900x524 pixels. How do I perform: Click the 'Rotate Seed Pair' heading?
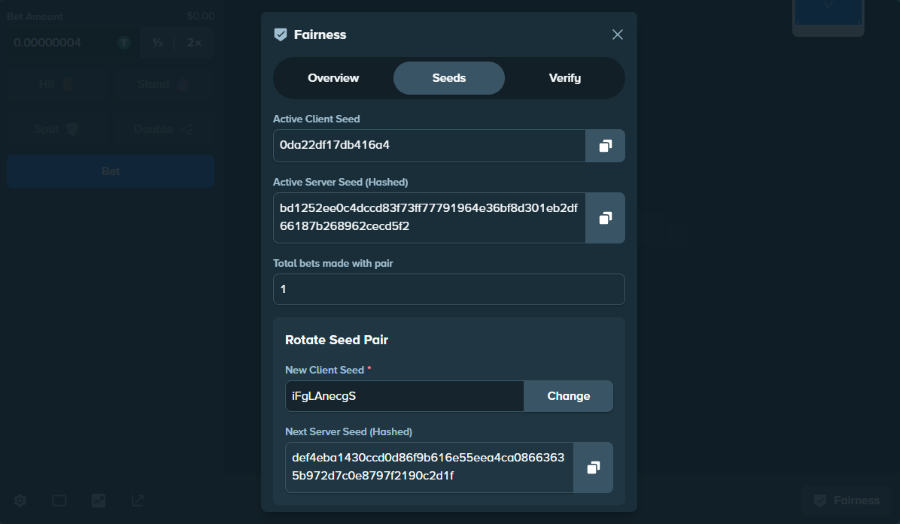[336, 340]
